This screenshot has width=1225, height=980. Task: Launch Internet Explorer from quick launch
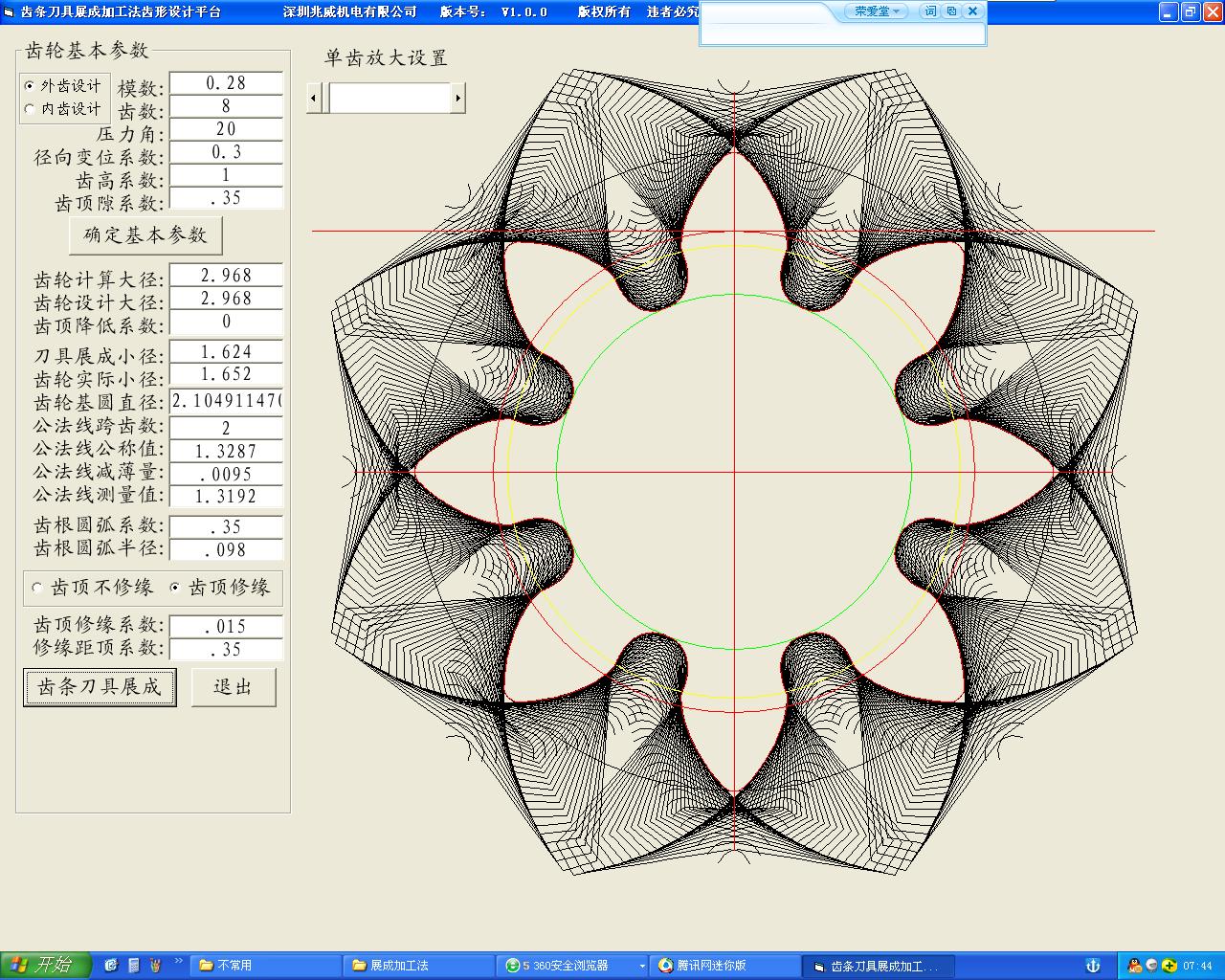111,966
